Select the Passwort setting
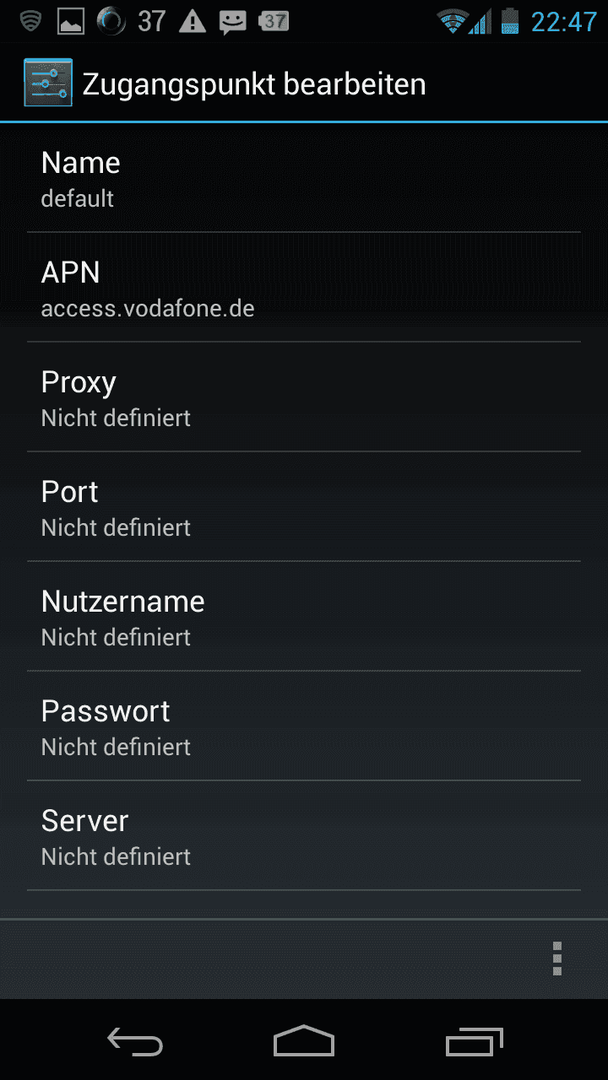The image size is (608, 1080). [x=304, y=726]
